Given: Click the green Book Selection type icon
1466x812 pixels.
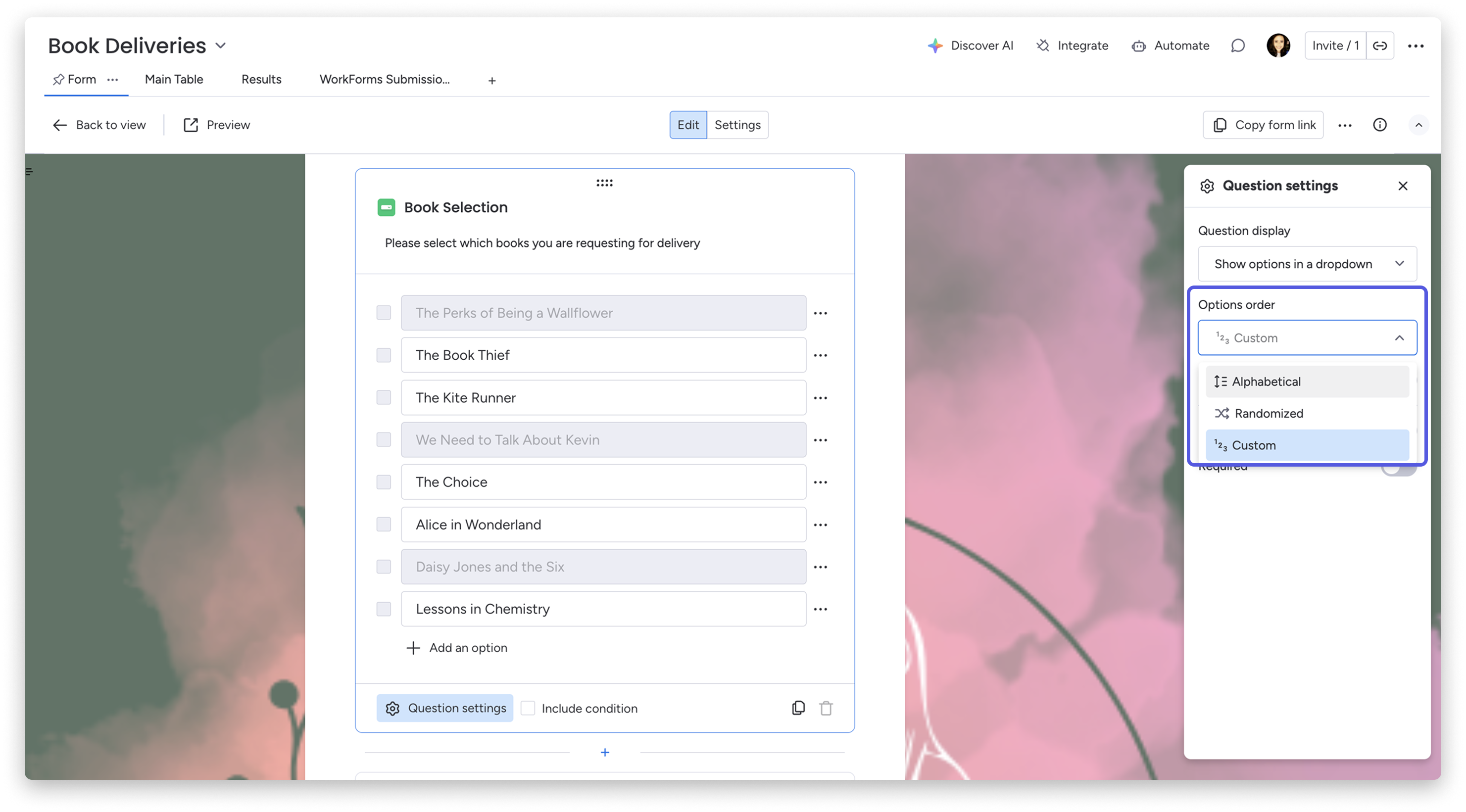Looking at the screenshot, I should 387,207.
